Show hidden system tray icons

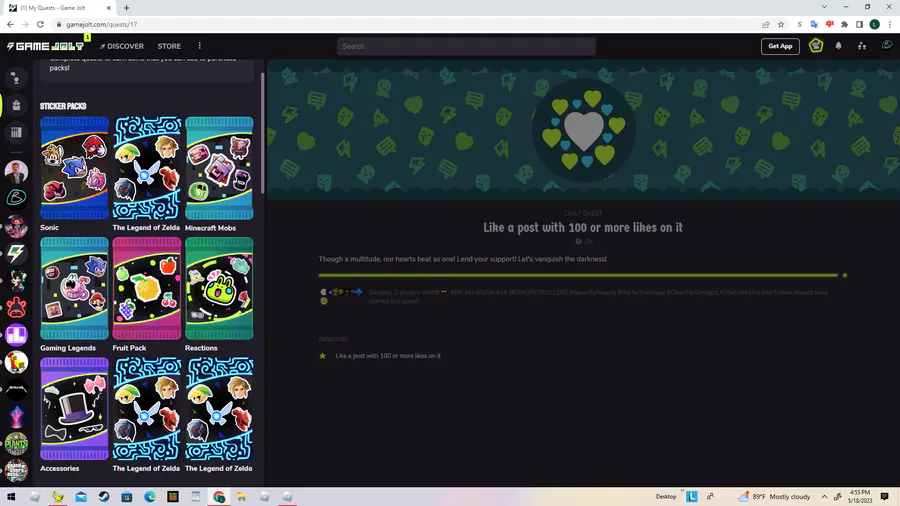click(x=824, y=497)
